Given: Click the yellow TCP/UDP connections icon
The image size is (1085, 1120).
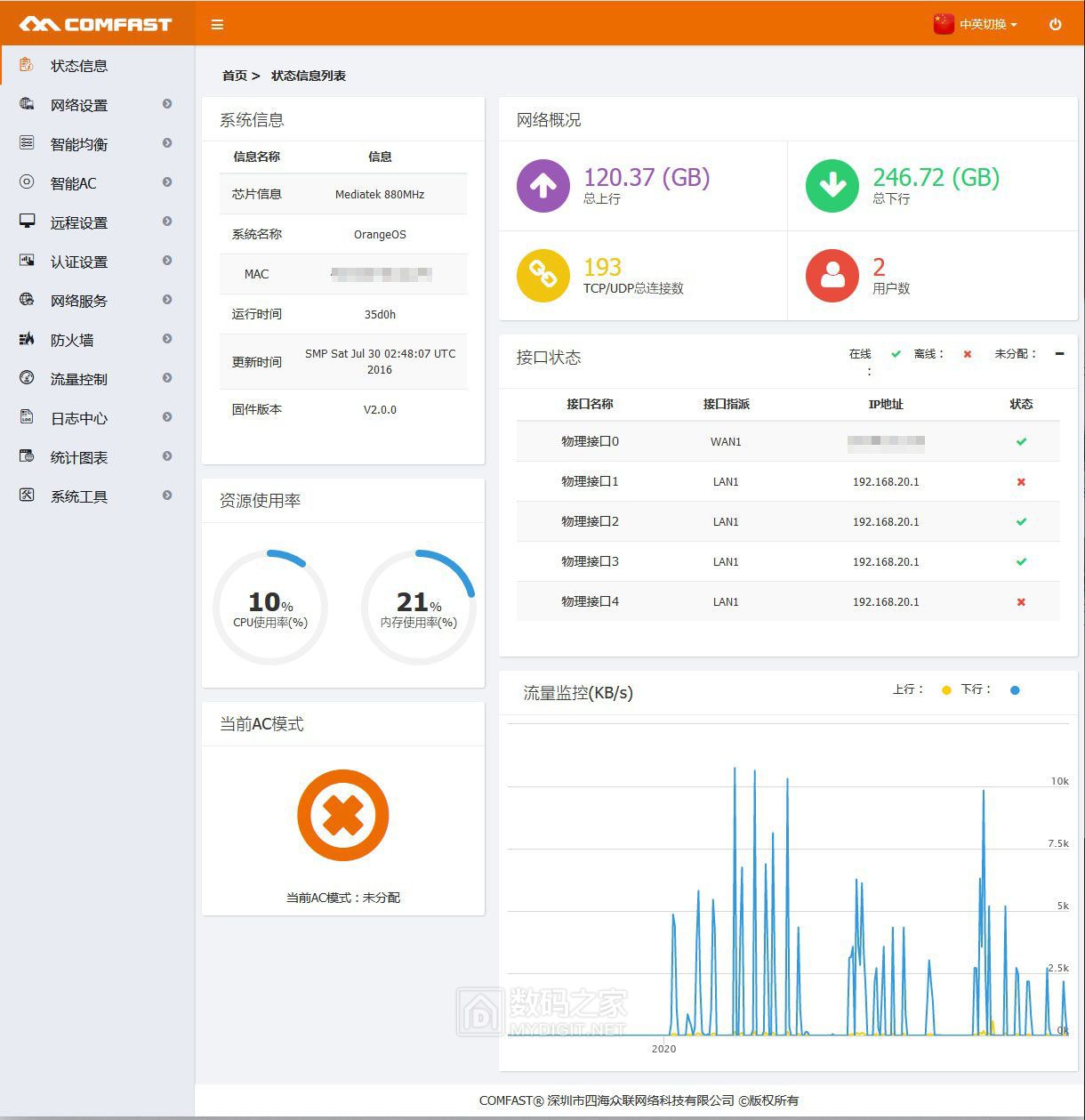Looking at the screenshot, I should (x=543, y=275).
